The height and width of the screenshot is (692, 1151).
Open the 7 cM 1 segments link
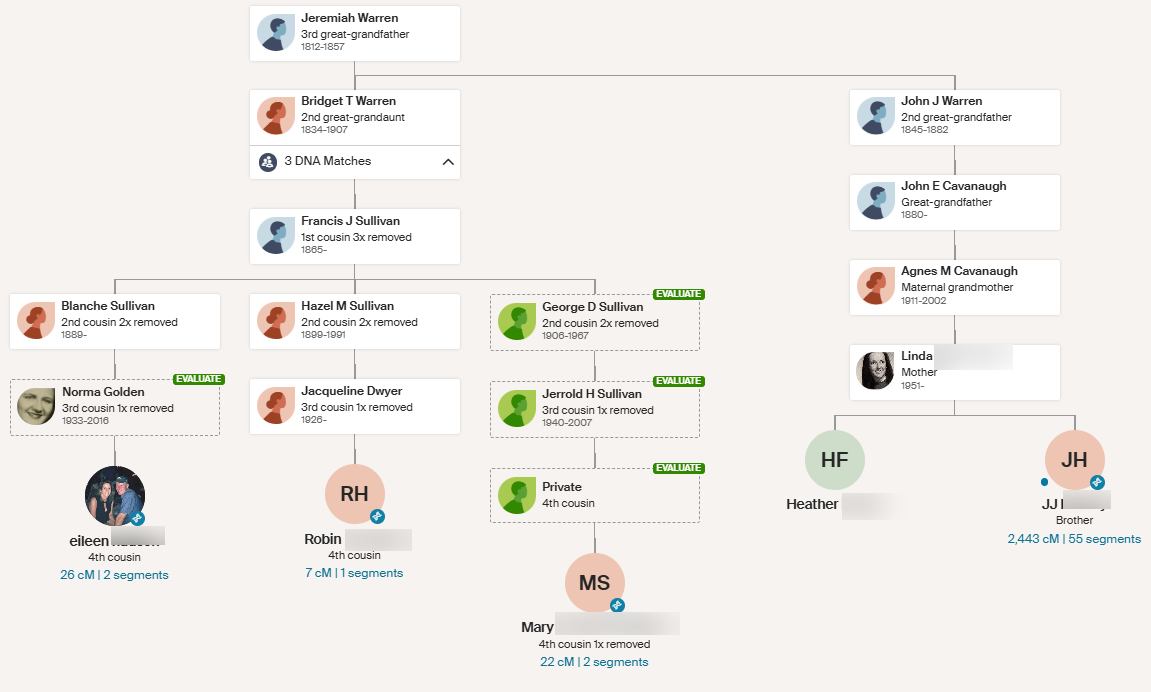pyautogui.click(x=354, y=573)
